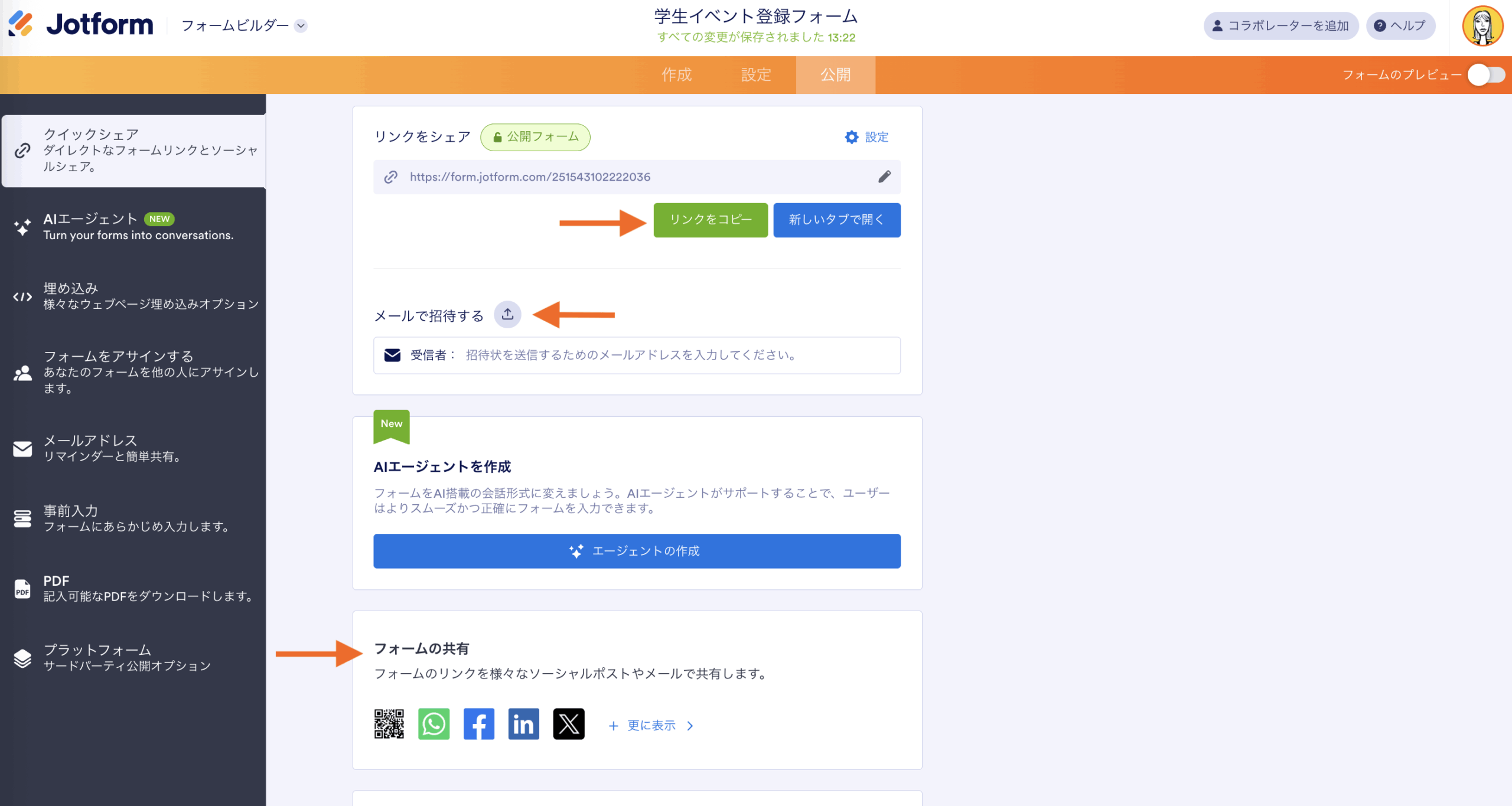Image resolution: width=1512 pixels, height=806 pixels.
Task: Click エージェントの作成 button
Action: [637, 552]
